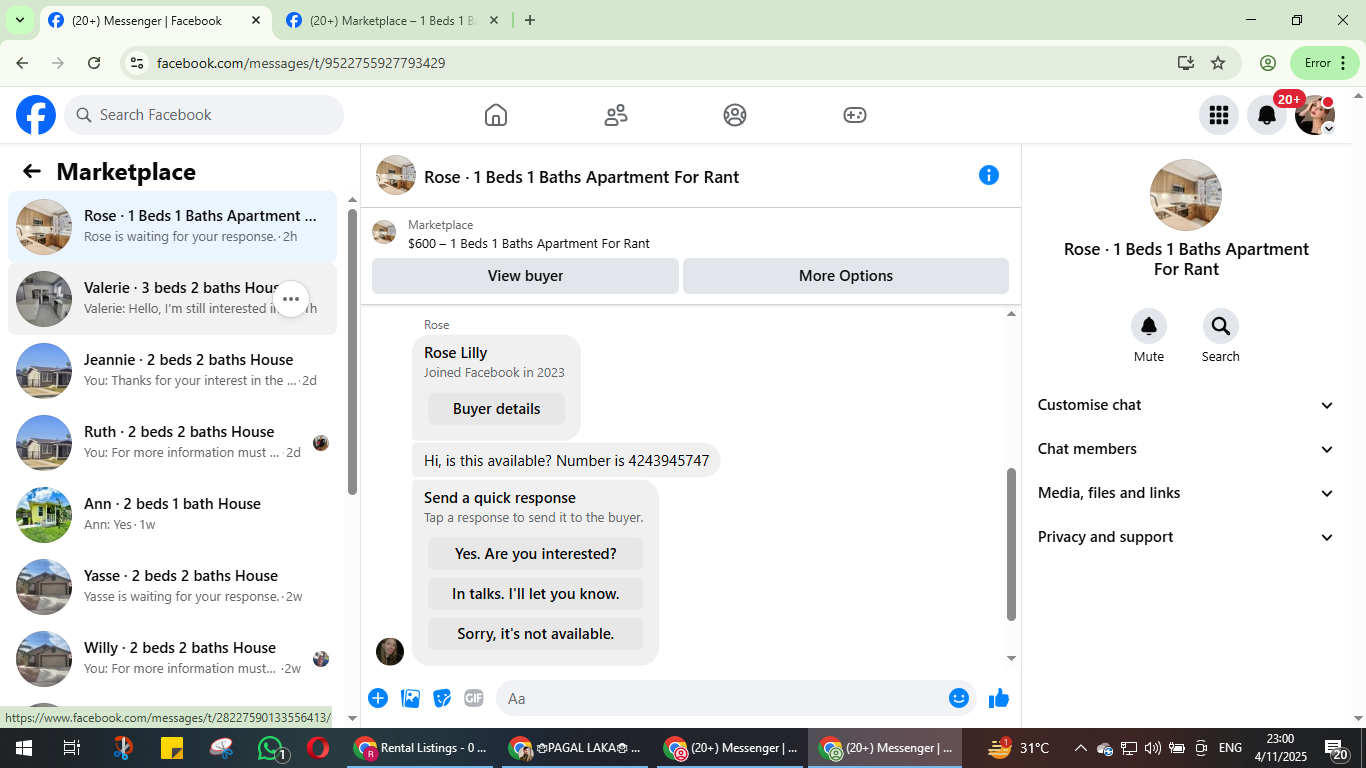The height and width of the screenshot is (768, 1366).
Task: Open Sticky Notes from the taskbar
Action: (x=172, y=748)
